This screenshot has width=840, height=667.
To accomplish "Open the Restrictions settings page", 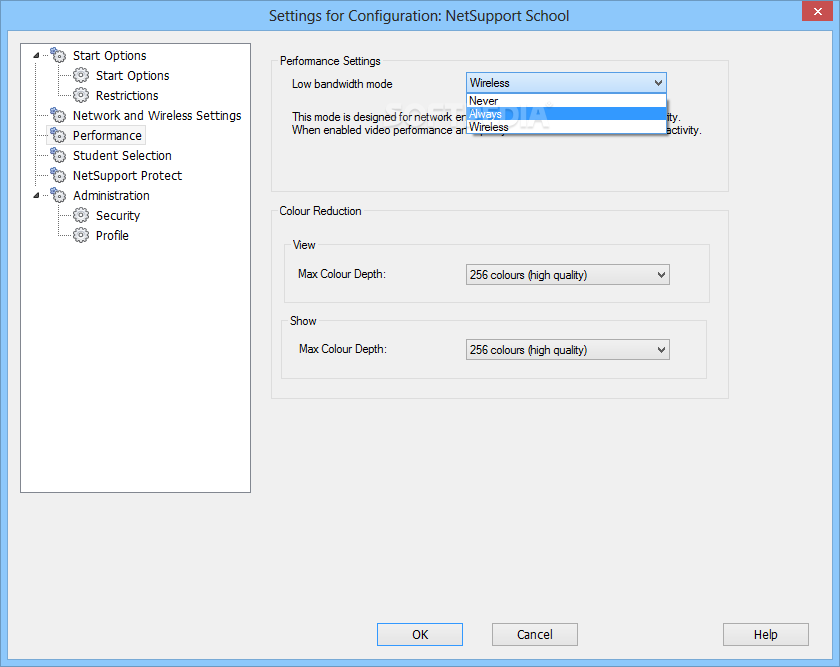I will pyautogui.click(x=127, y=95).
